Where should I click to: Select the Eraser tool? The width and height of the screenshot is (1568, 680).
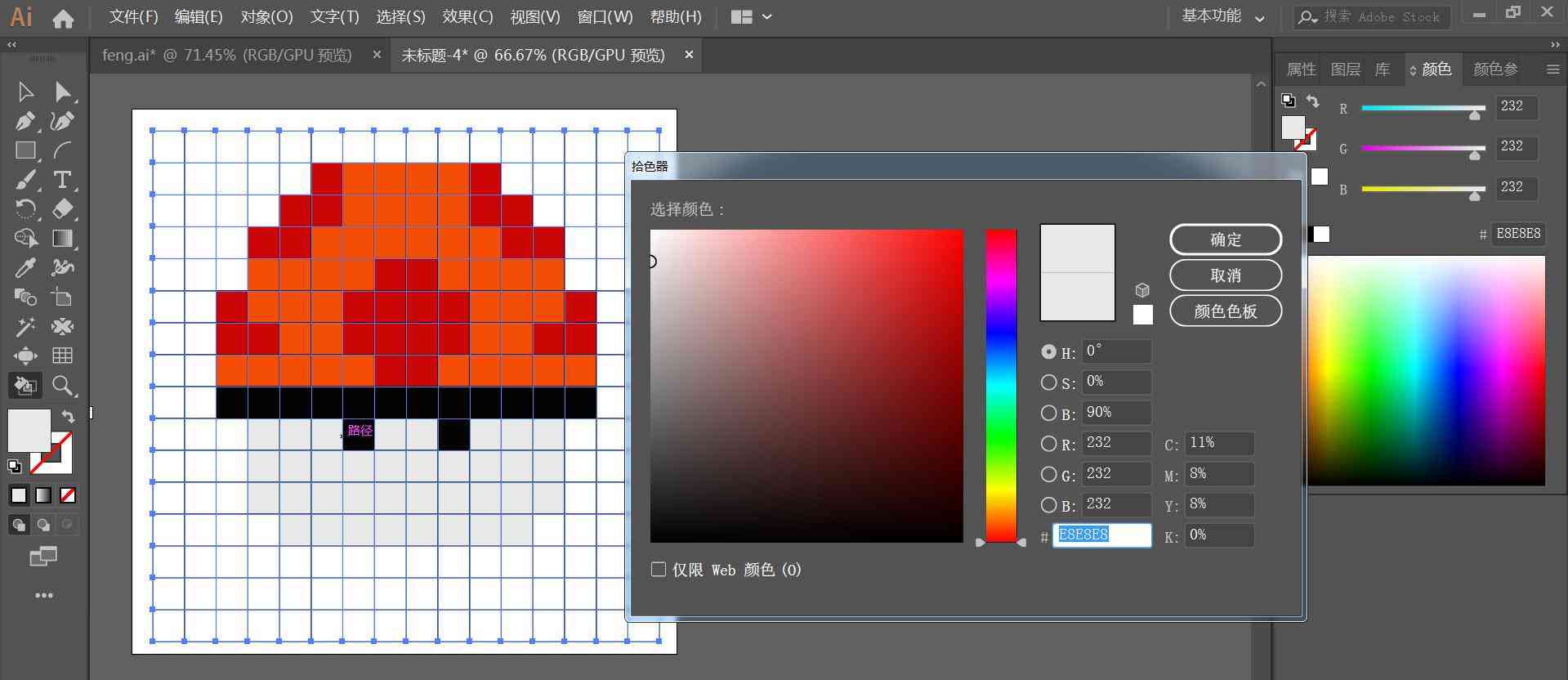[63, 209]
